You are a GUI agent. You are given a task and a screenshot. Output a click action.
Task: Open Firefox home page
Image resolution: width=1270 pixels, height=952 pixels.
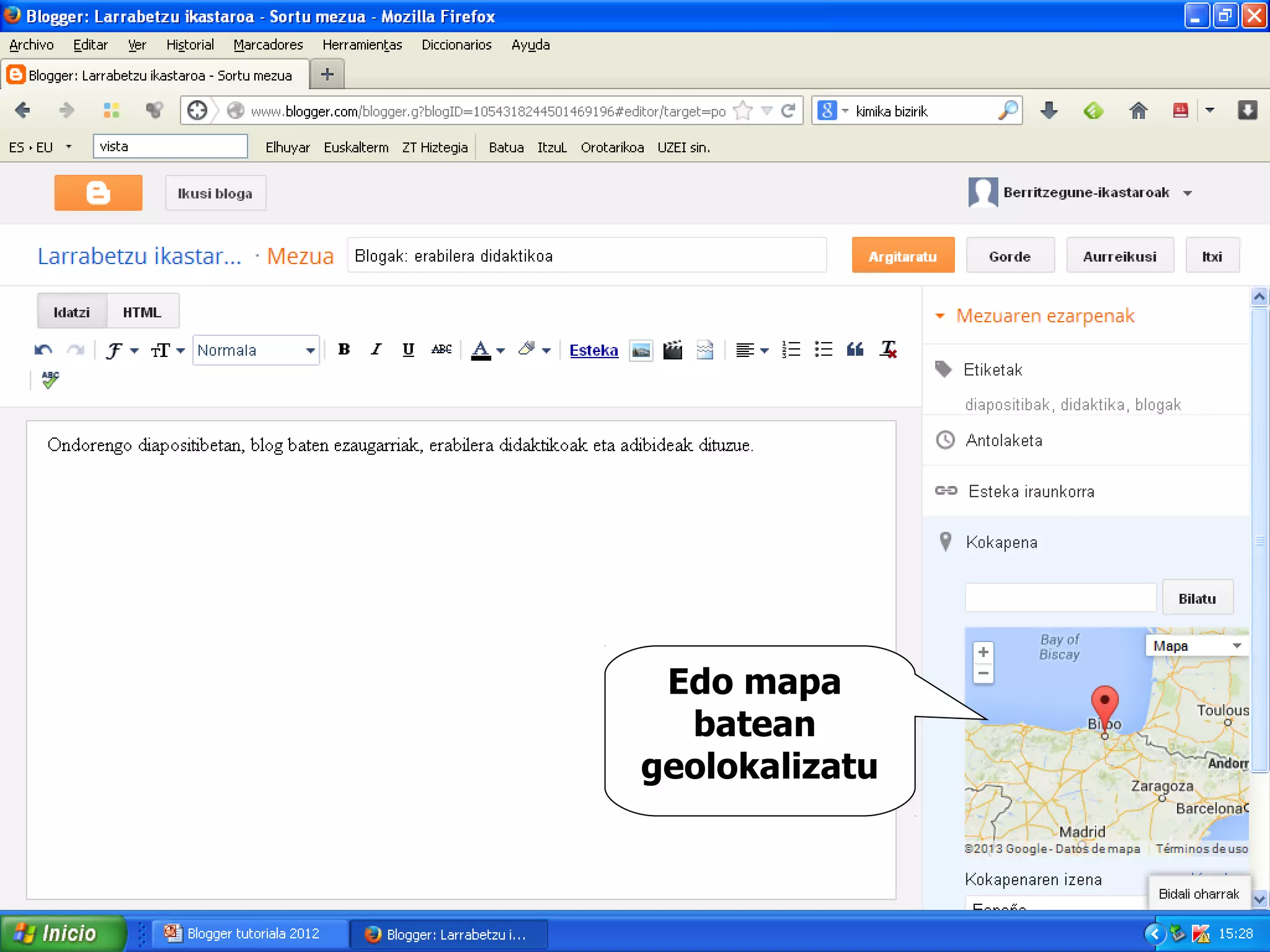[x=1138, y=110]
